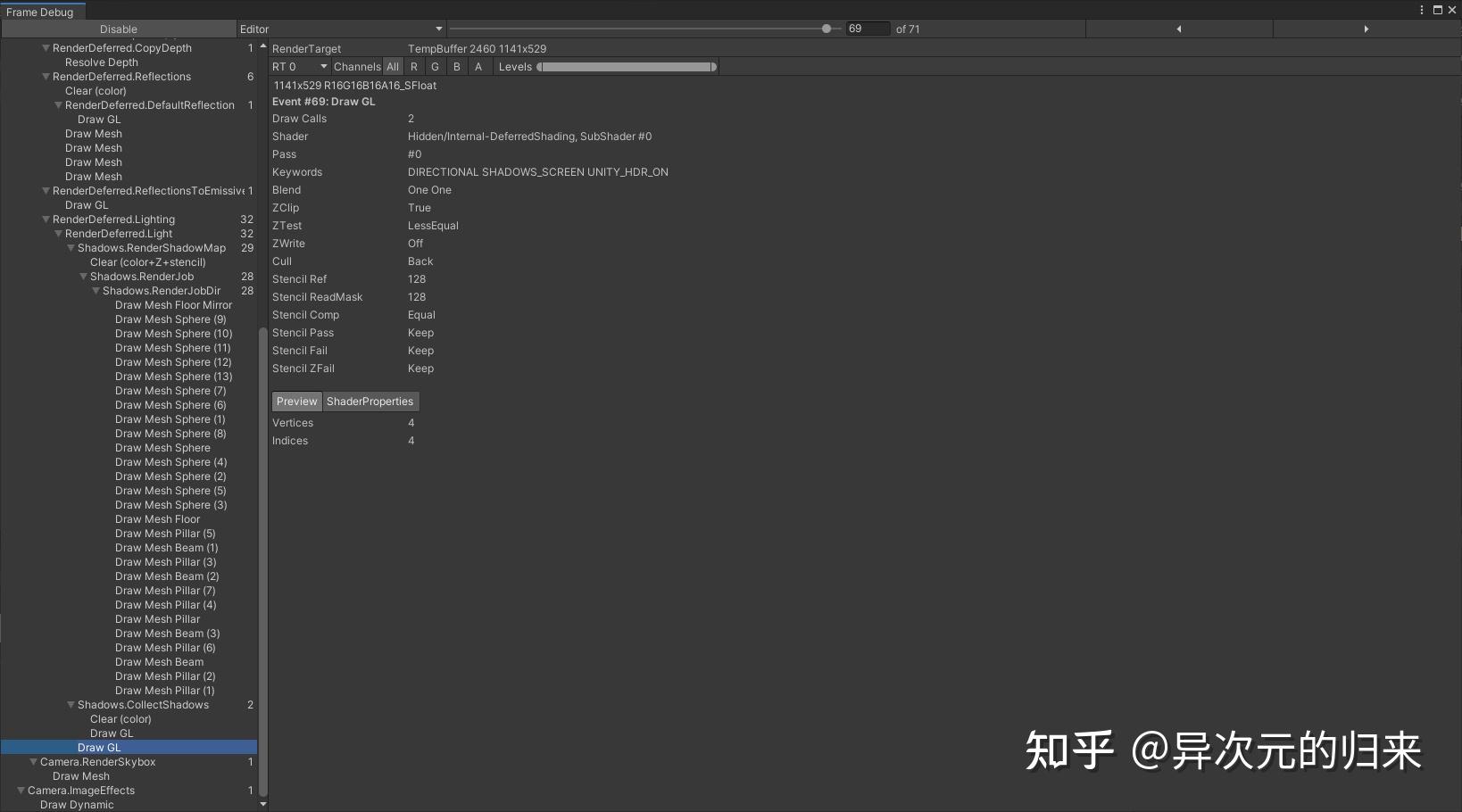Show only the red channel

tap(413, 66)
